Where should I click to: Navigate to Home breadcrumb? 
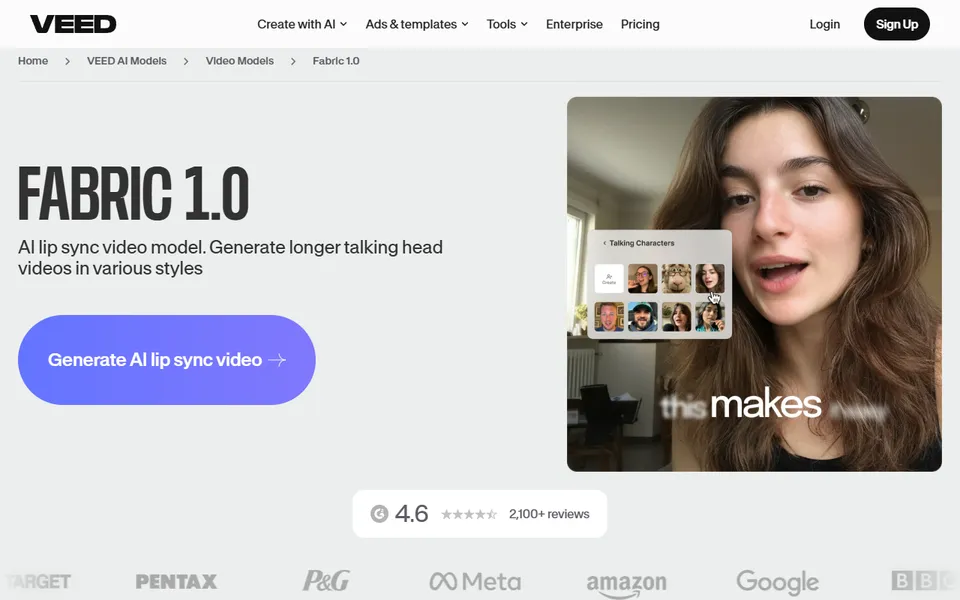click(x=33, y=61)
